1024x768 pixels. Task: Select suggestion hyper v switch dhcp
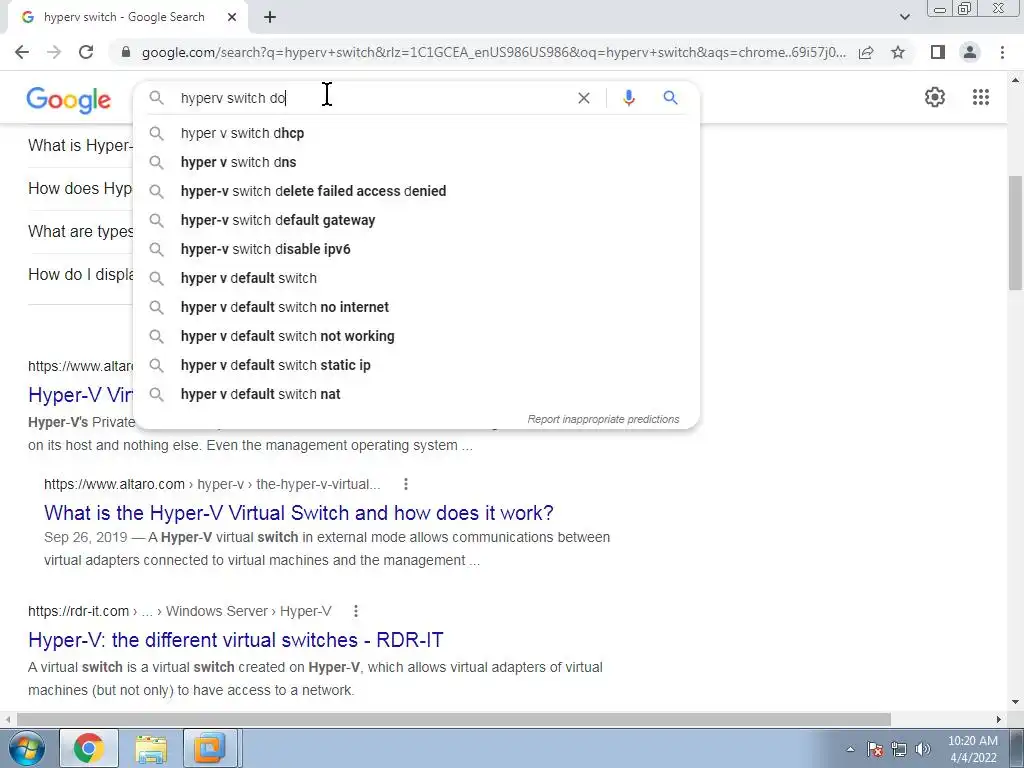pos(416,133)
